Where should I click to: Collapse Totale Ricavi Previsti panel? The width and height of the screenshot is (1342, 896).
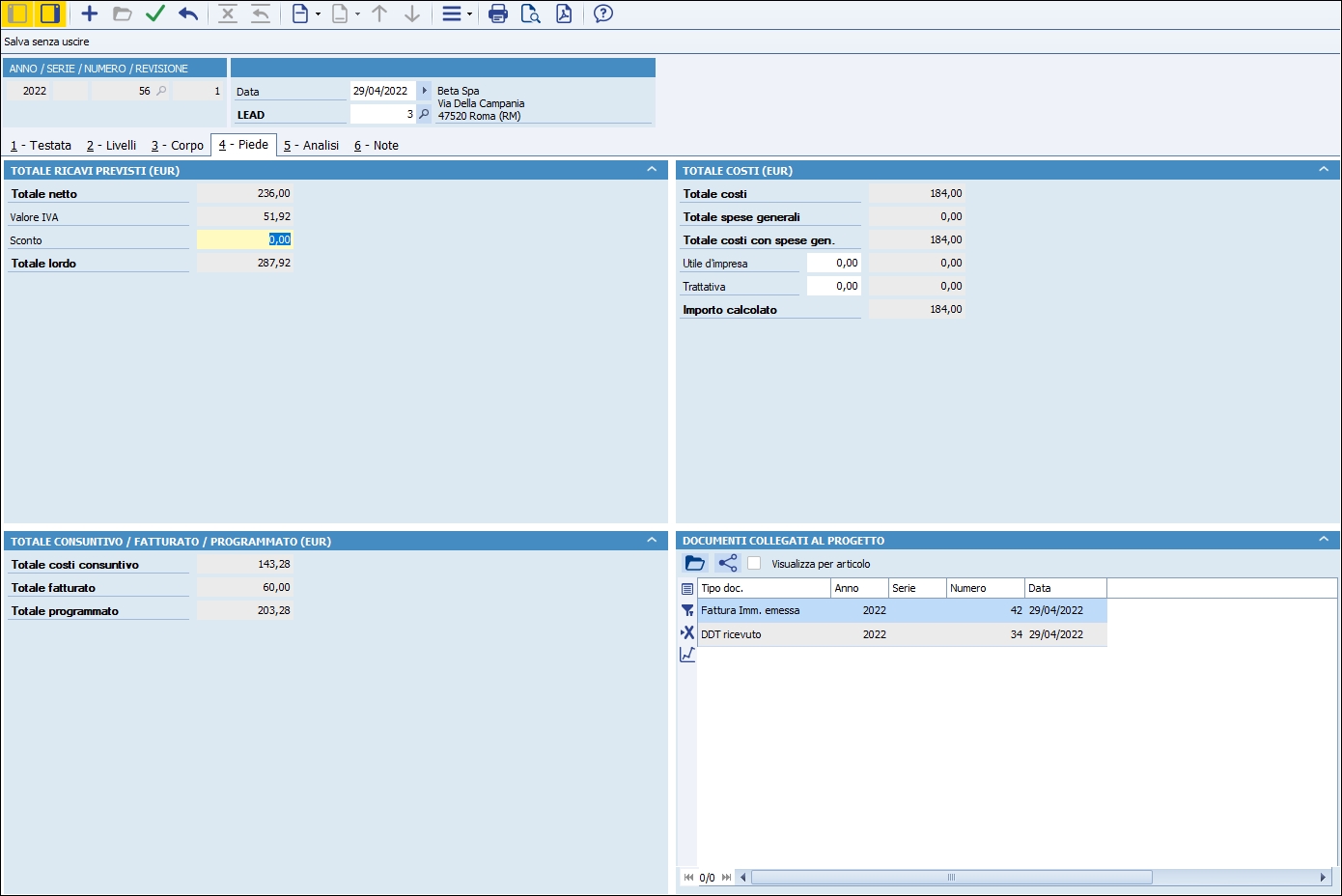point(652,170)
